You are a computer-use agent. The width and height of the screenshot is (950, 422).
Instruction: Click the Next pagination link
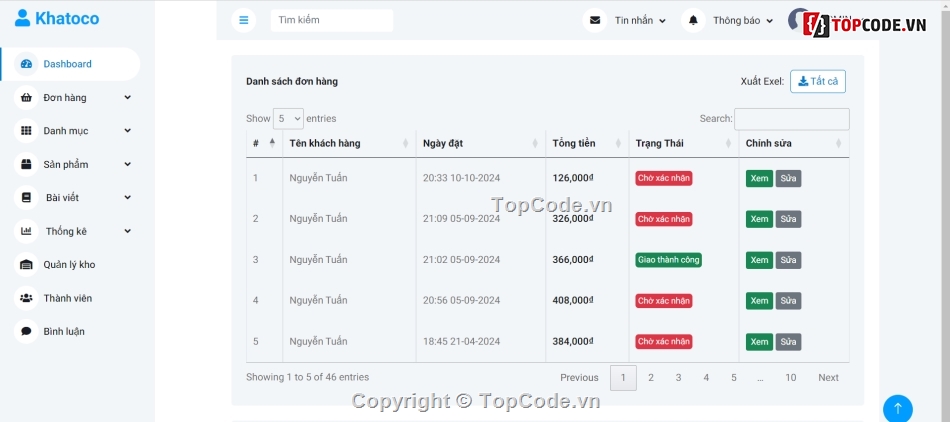coord(828,378)
